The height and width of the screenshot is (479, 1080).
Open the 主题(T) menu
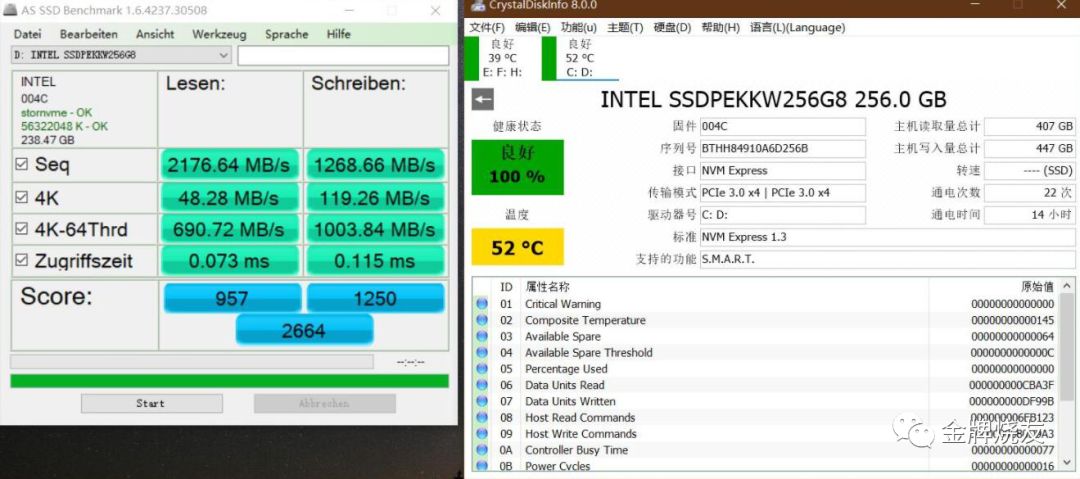click(x=625, y=28)
